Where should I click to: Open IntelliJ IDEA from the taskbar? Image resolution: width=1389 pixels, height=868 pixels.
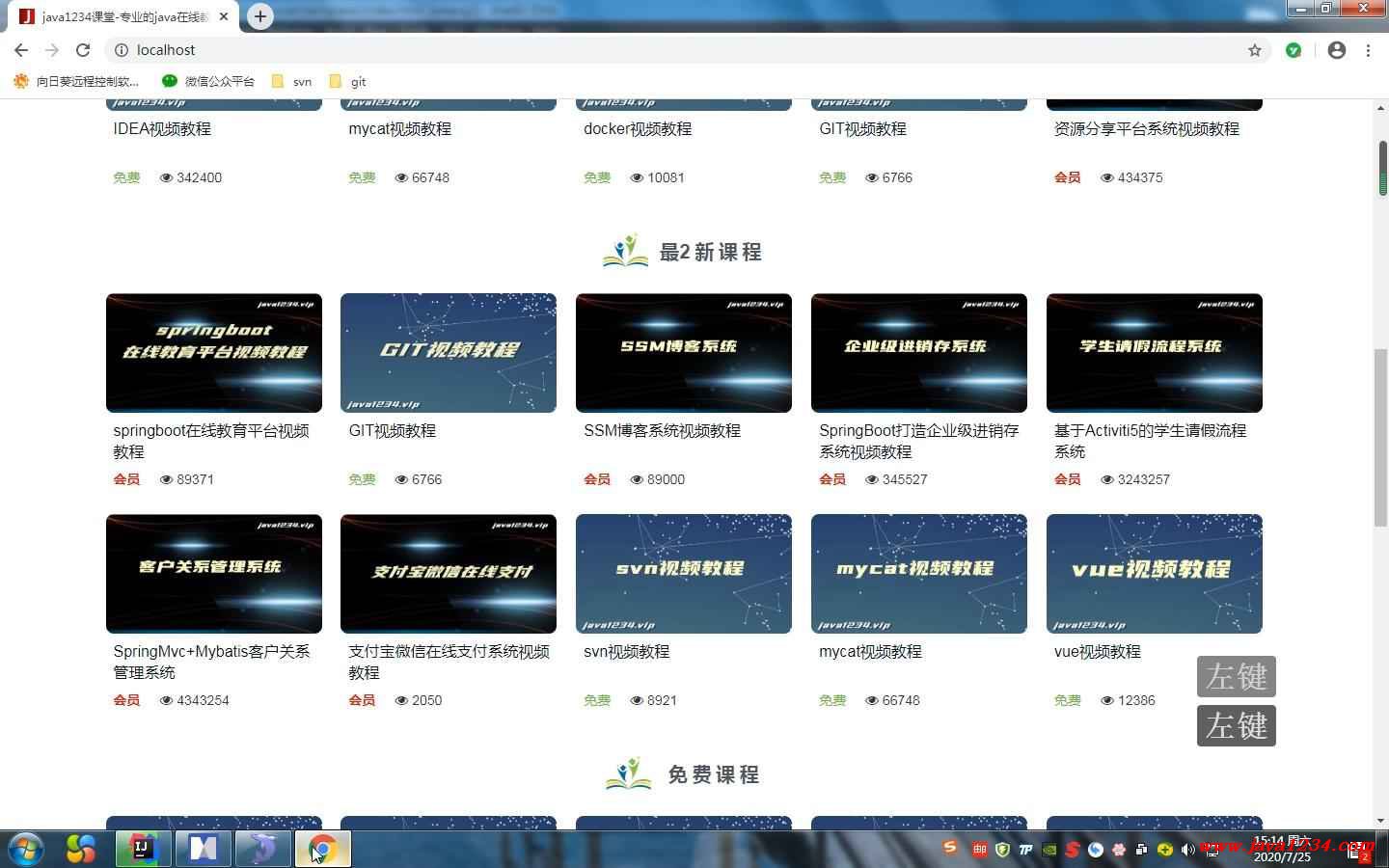click(143, 849)
